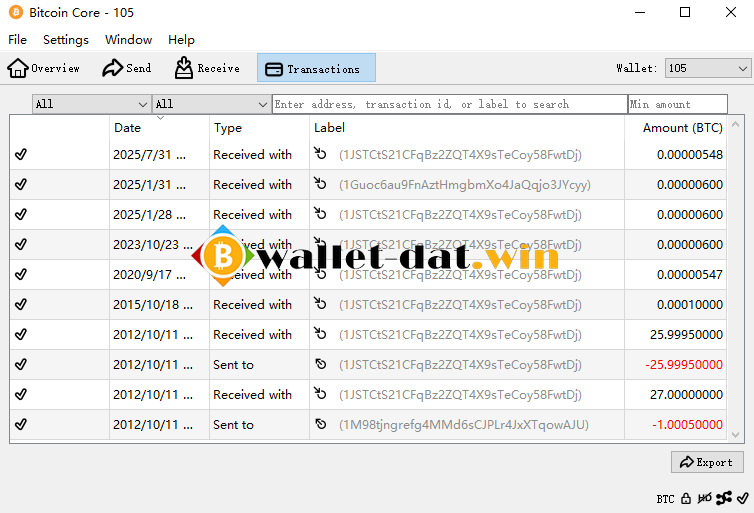Click the confirmed checkmark on the 2025/1/31 row
This screenshot has width=754, height=513.
pos(21,184)
